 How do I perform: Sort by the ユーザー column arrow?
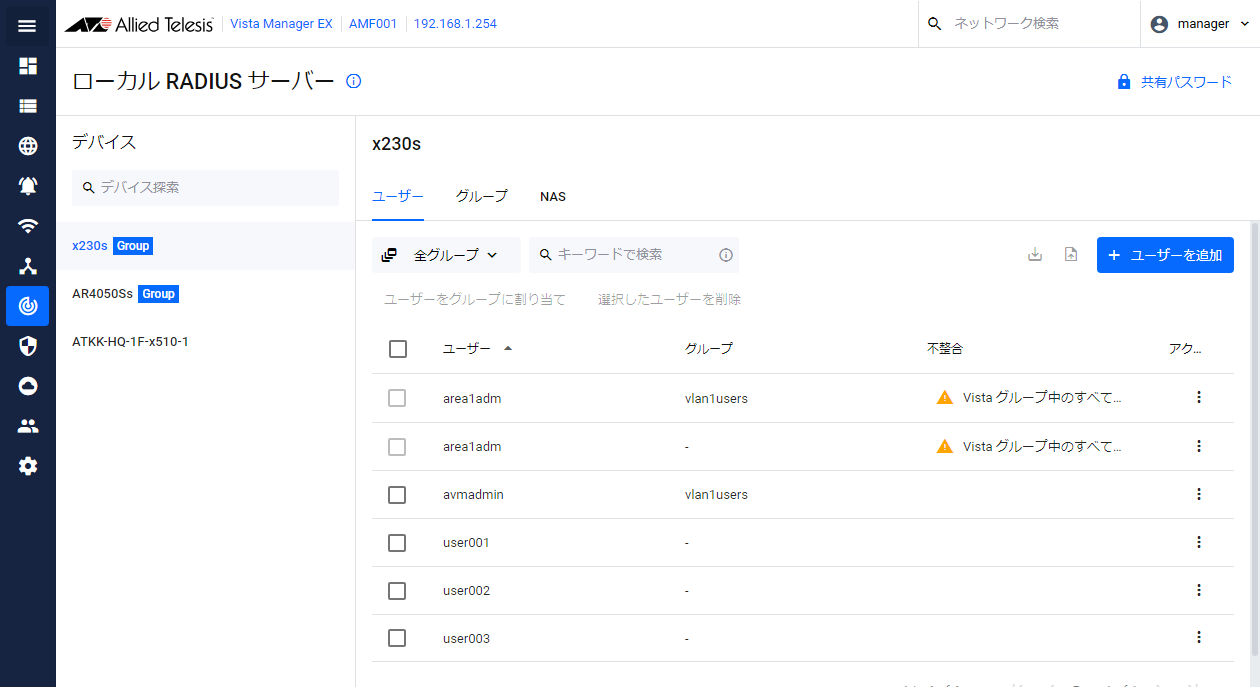pyautogui.click(x=508, y=348)
